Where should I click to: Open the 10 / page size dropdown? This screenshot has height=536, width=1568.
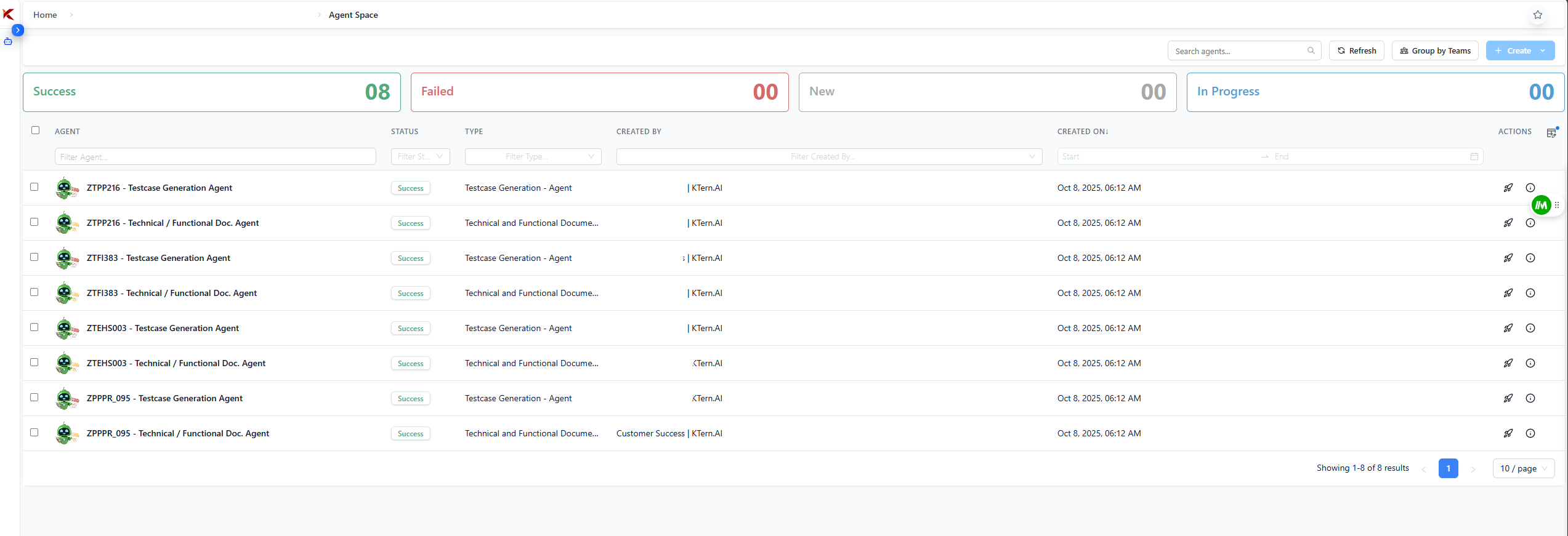tap(1523, 469)
